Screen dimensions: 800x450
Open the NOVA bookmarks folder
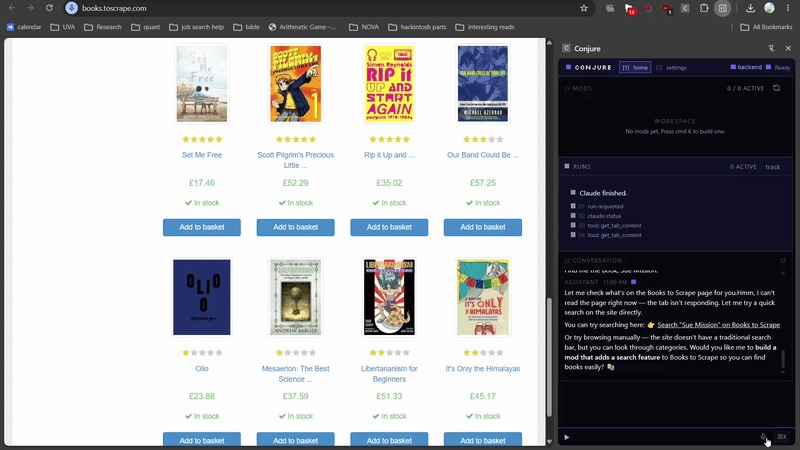point(364,27)
